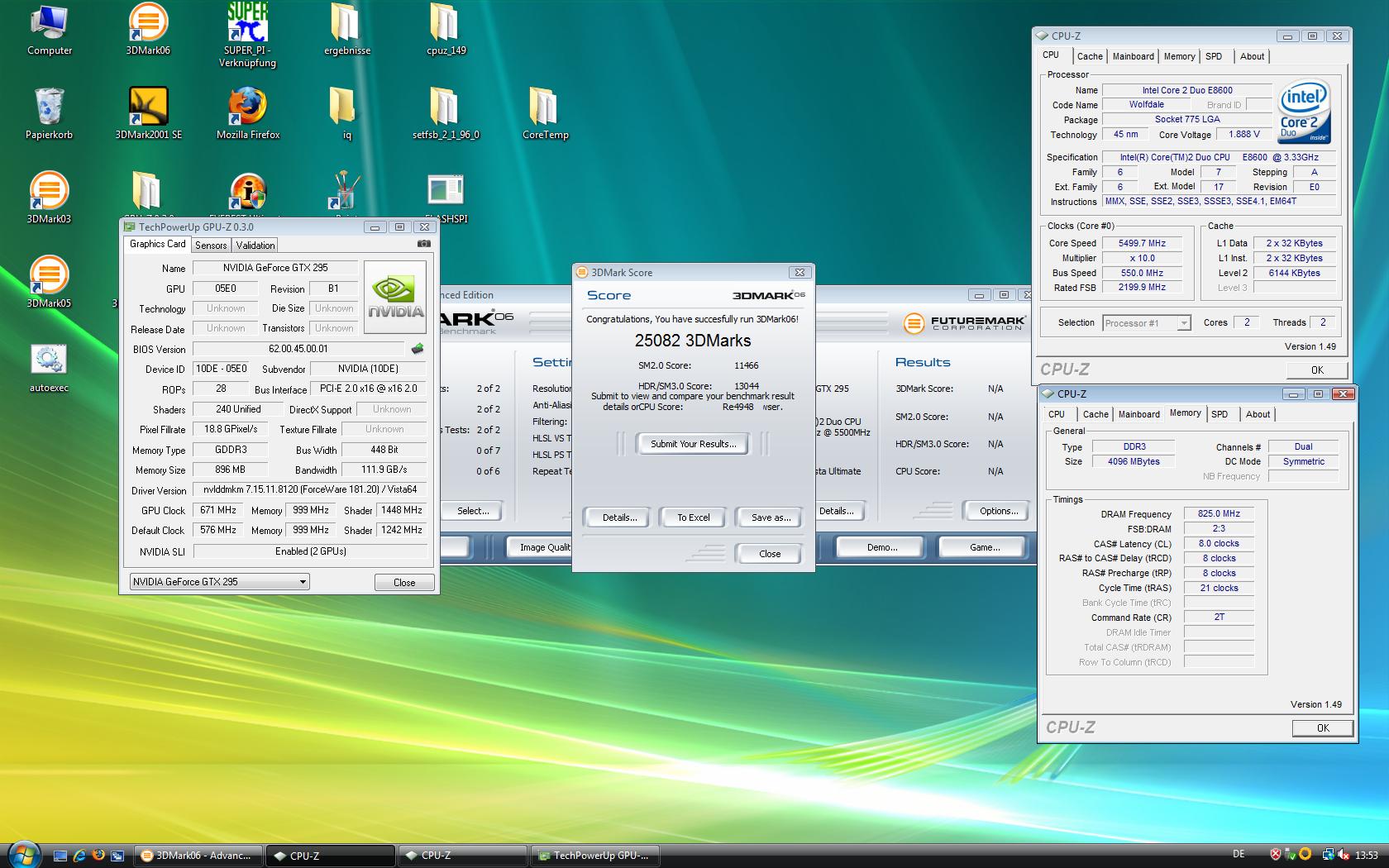Switch to TechPowerUp GPU-Z taskbar button

tap(594, 856)
